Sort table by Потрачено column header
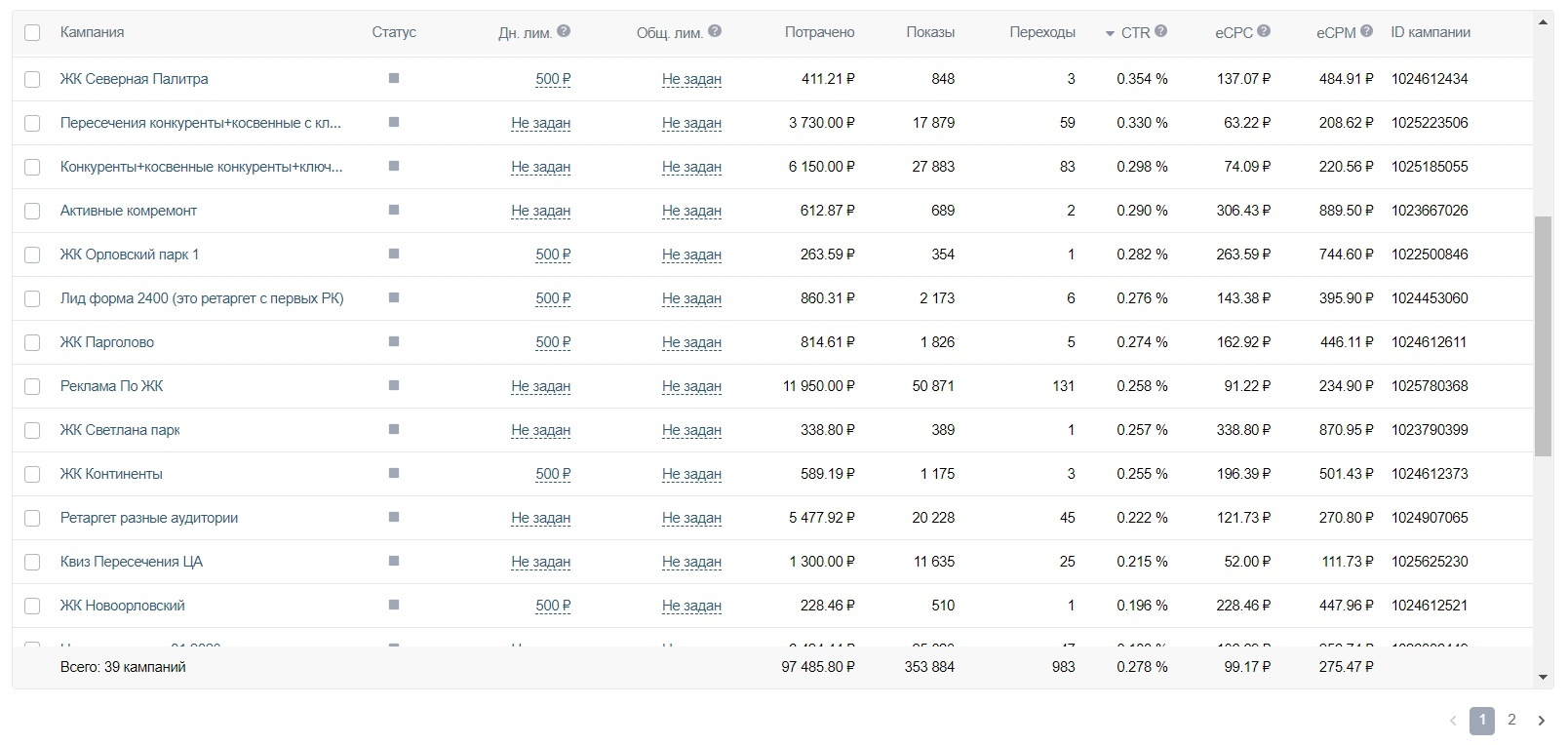The image size is (1568, 745). coord(819,32)
